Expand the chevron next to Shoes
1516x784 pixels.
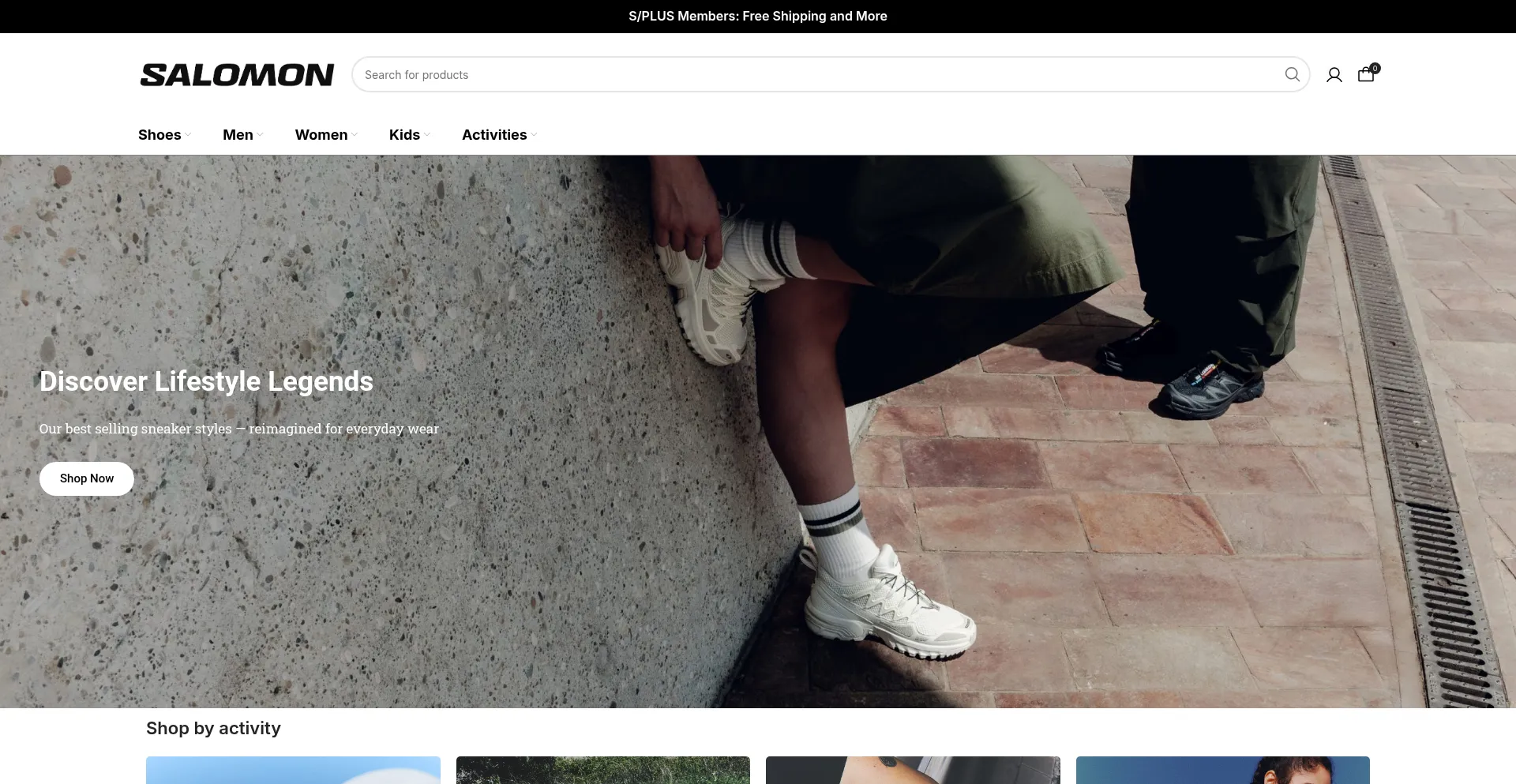coord(188,135)
